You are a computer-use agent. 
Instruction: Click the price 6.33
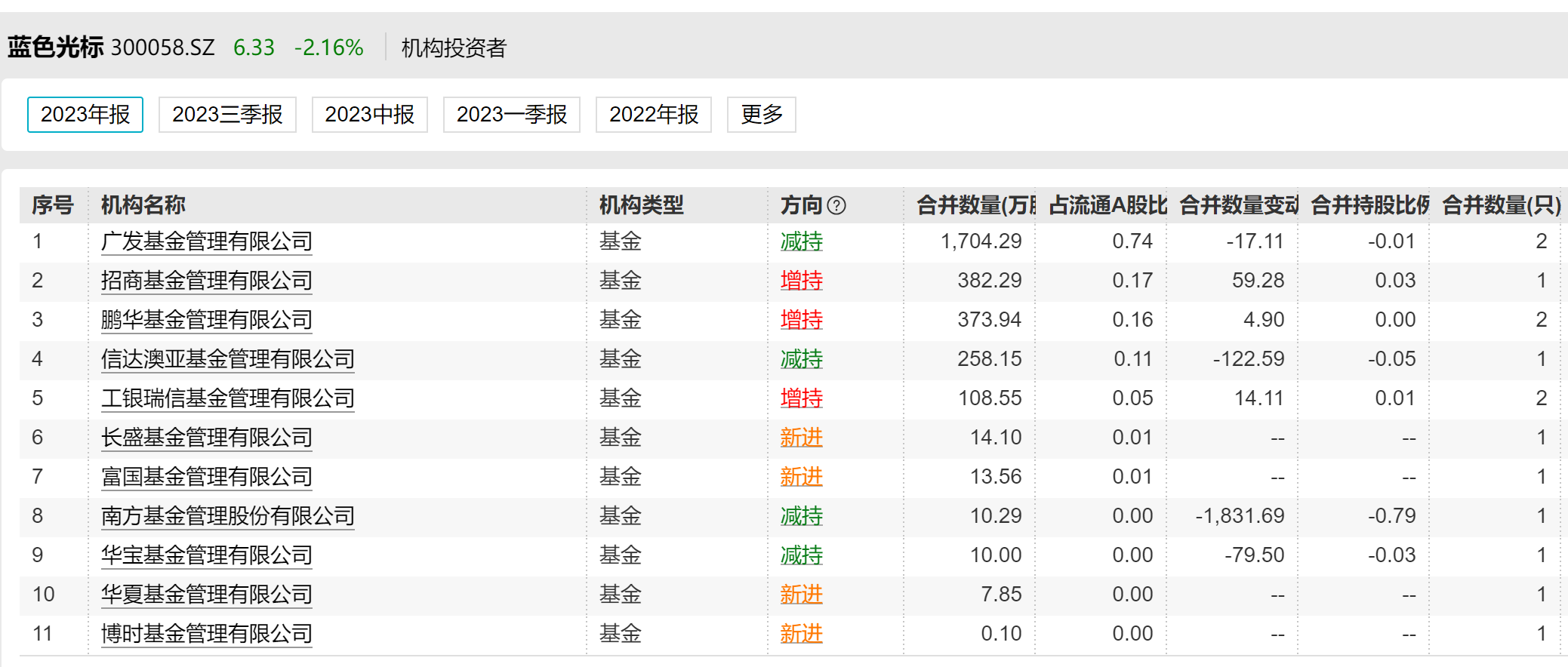click(254, 48)
